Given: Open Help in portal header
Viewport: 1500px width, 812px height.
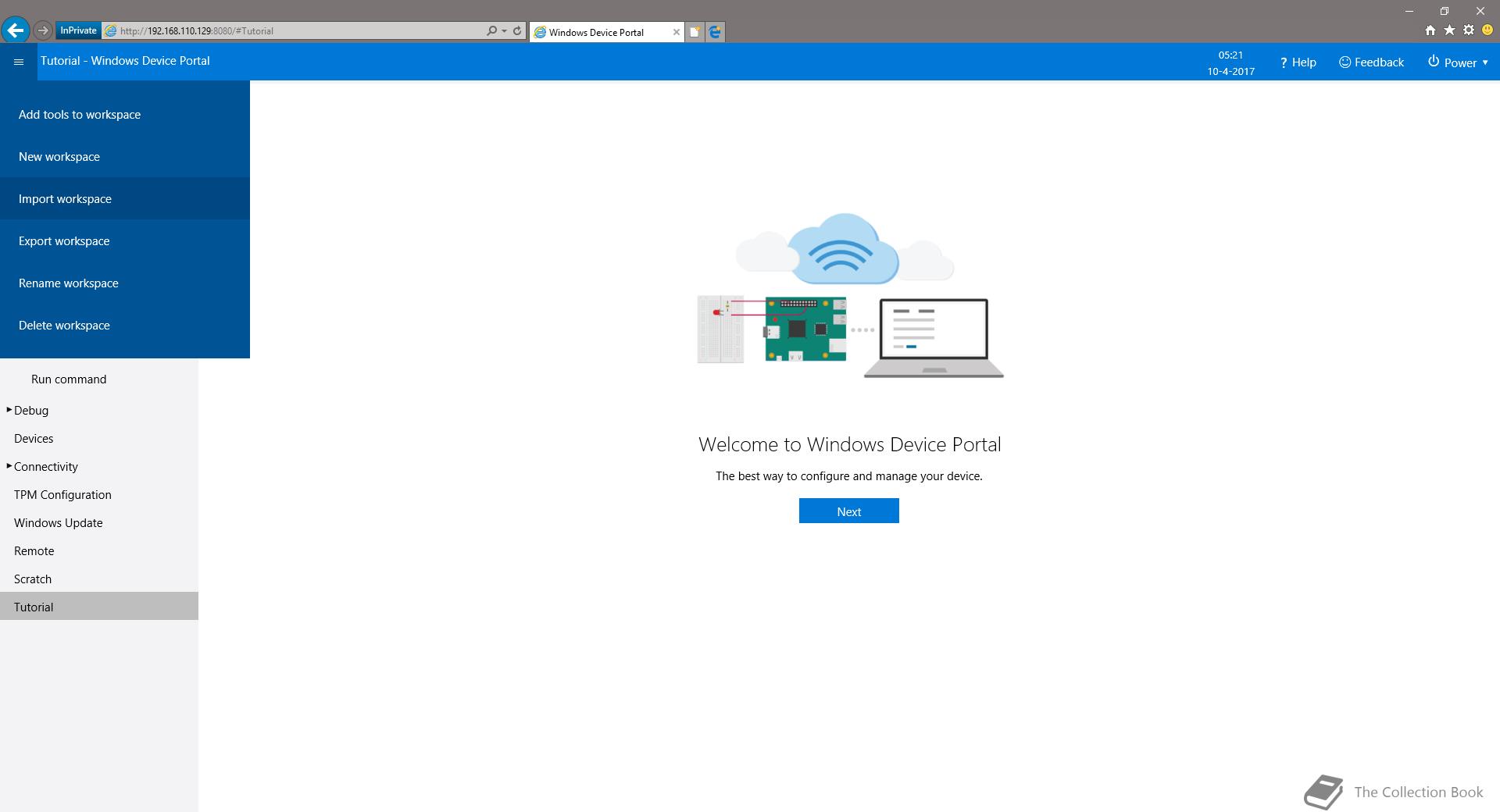Looking at the screenshot, I should [1298, 62].
